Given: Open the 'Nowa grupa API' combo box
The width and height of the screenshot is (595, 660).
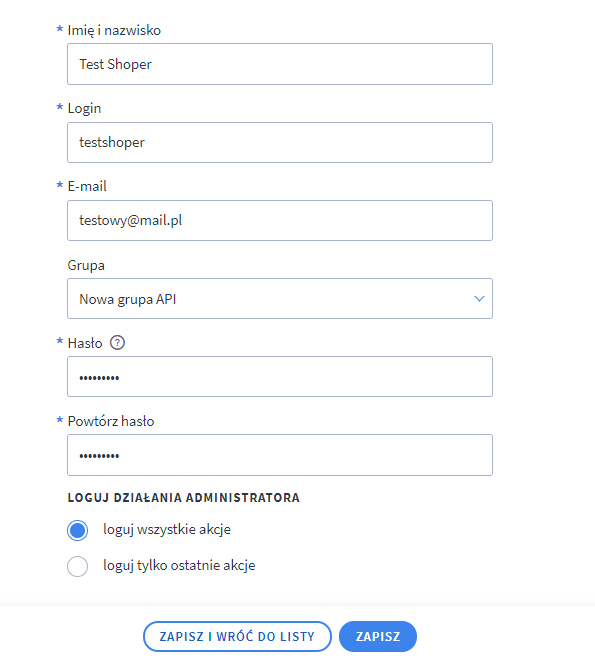Looking at the screenshot, I should [x=280, y=298].
